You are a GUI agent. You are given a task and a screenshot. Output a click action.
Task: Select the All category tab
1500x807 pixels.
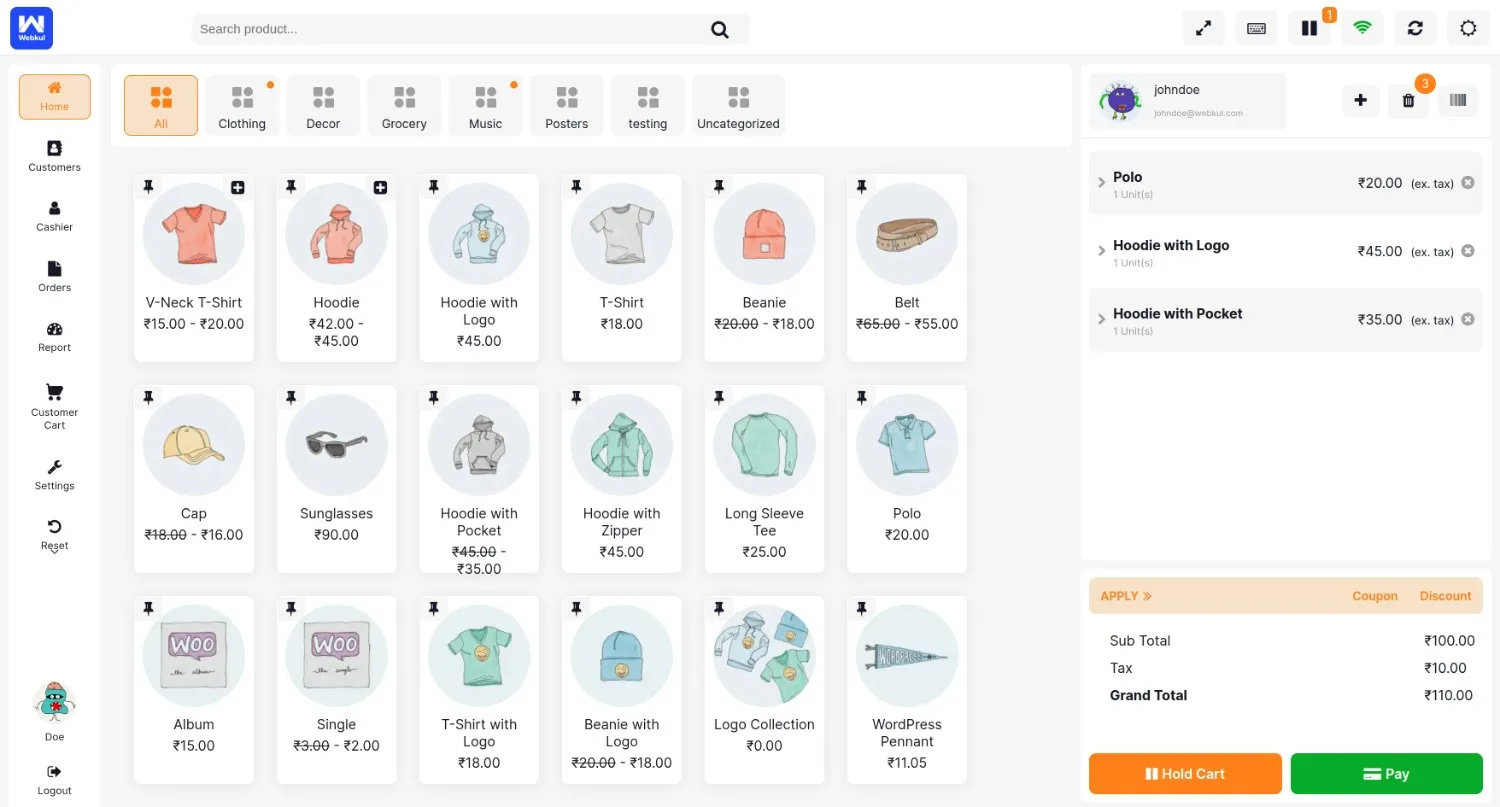(161, 105)
